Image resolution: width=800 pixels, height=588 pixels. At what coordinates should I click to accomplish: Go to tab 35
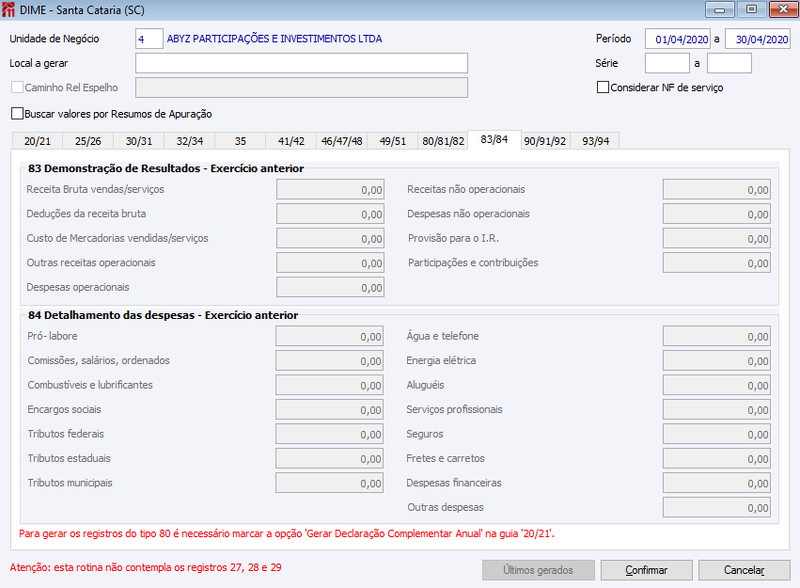point(240,141)
